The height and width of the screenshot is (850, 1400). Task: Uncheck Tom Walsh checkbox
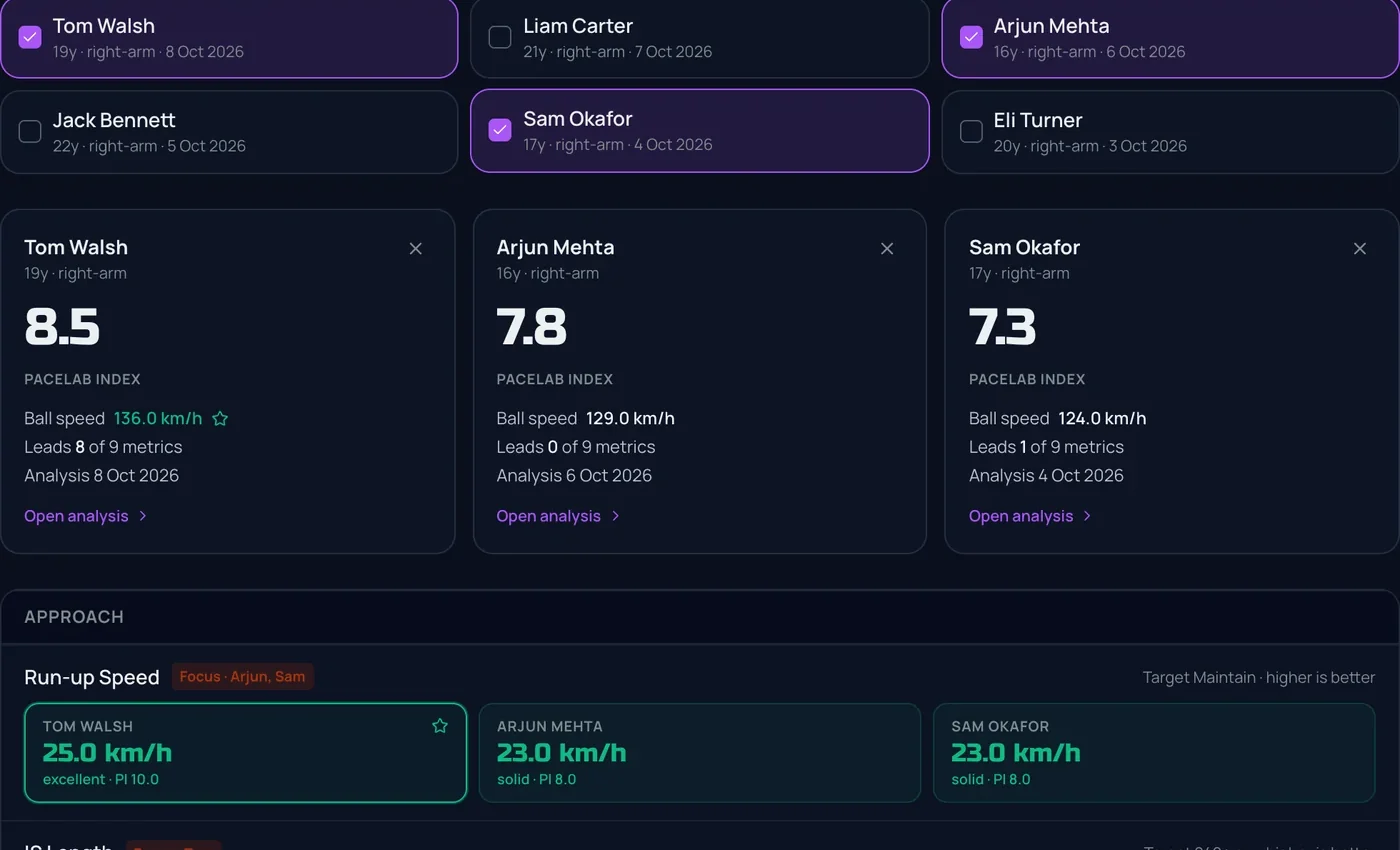tap(30, 37)
